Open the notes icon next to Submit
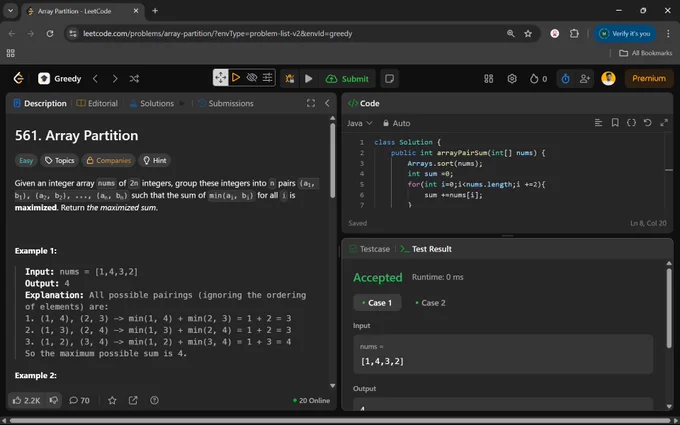The height and width of the screenshot is (425, 680). [389, 78]
